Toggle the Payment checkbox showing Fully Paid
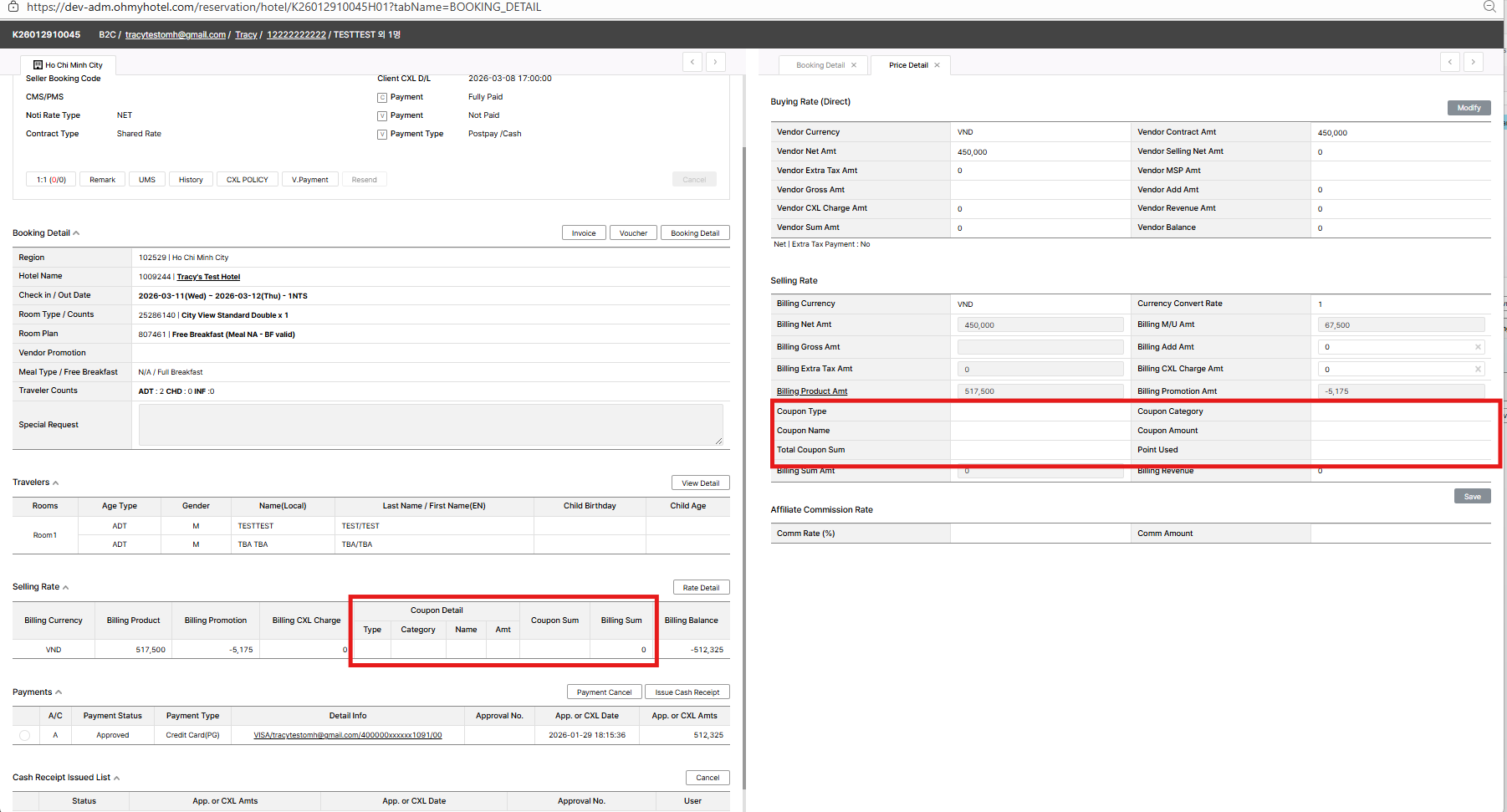1507x812 pixels. 382,98
